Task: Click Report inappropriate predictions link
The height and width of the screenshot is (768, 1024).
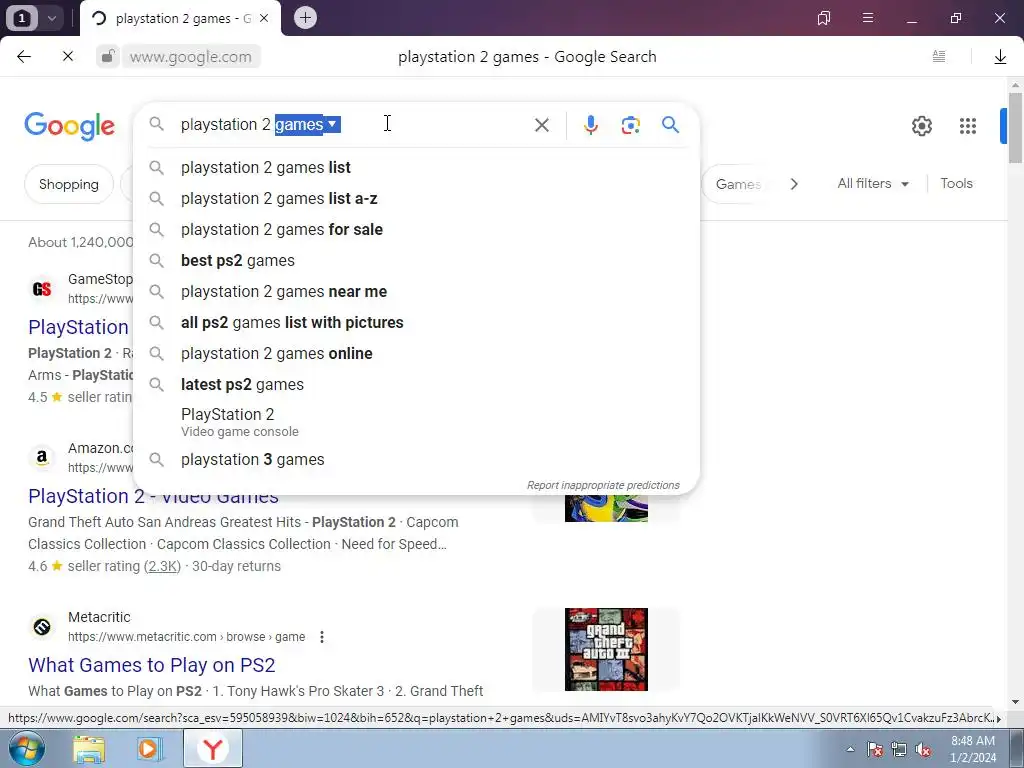Action: tap(603, 485)
